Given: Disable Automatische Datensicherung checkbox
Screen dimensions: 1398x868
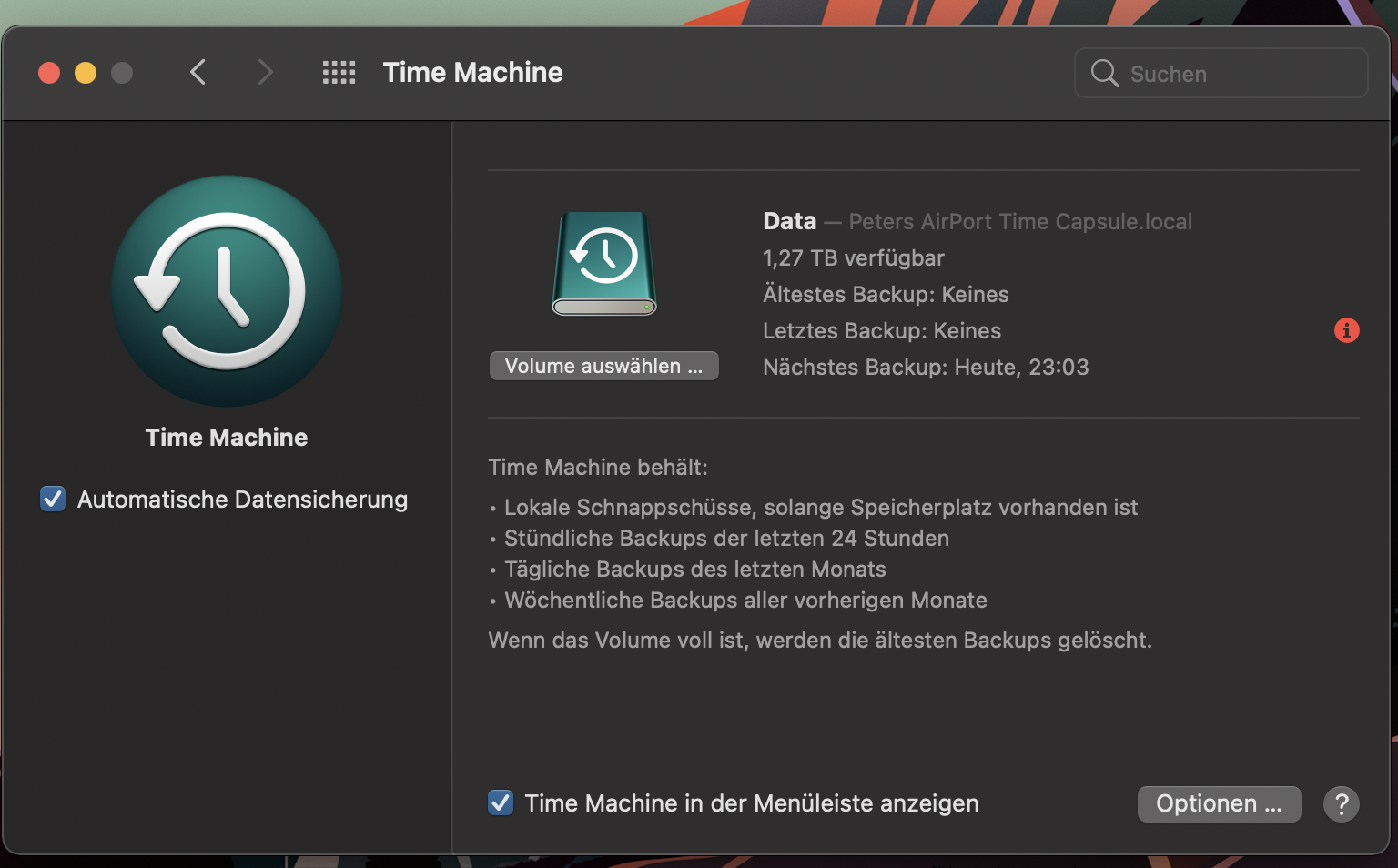Looking at the screenshot, I should 53,500.
